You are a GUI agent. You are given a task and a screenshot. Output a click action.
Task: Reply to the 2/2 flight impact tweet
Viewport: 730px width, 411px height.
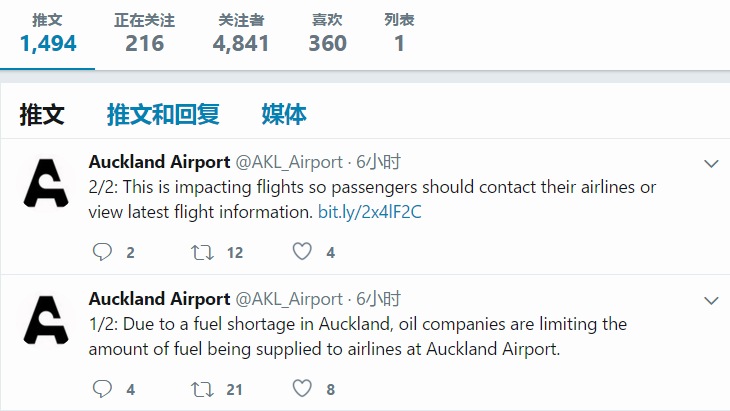pyautogui.click(x=102, y=252)
